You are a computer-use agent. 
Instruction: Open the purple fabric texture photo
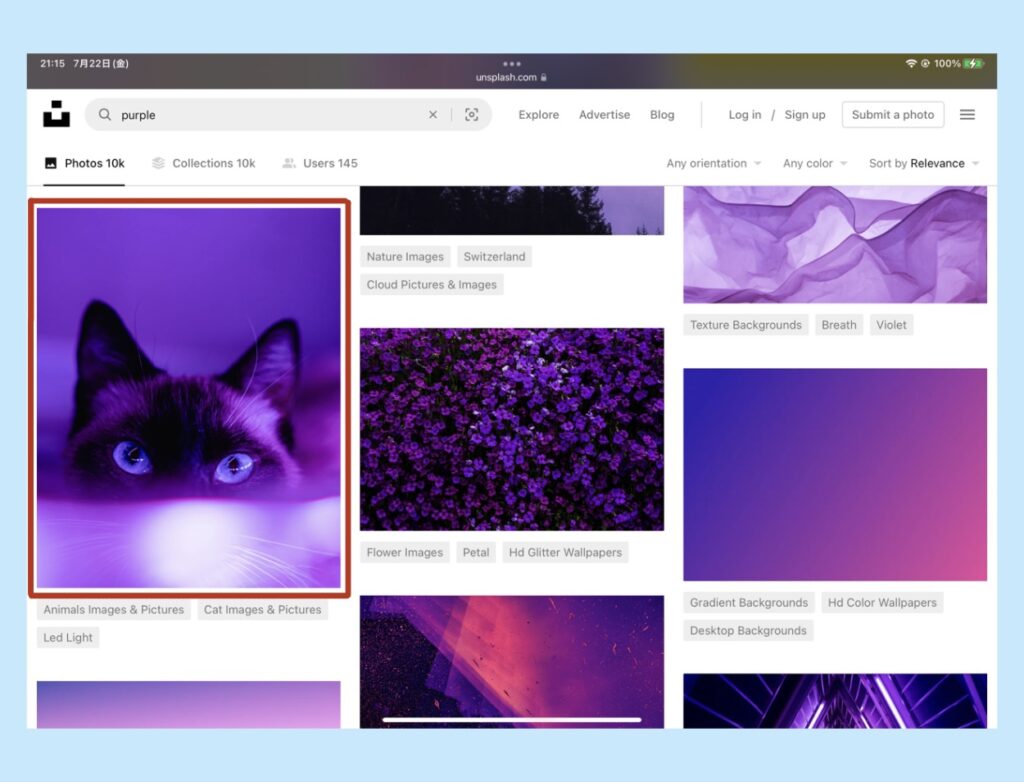pos(835,244)
